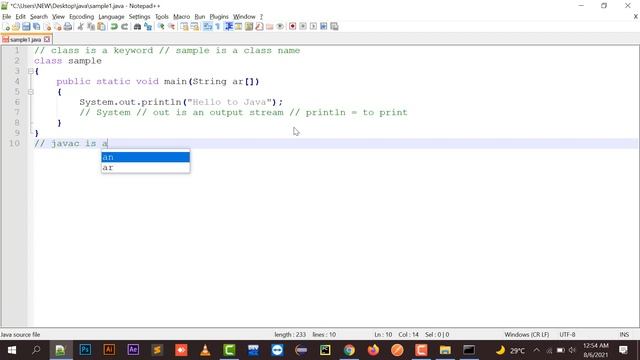Collapse the class block fold marker on line 3
This screenshot has width=640, height=360.
tap(31, 71)
